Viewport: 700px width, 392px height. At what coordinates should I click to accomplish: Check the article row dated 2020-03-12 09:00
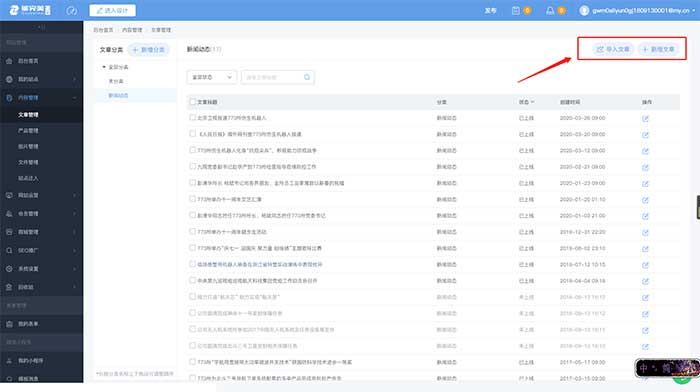pyautogui.click(x=192, y=150)
